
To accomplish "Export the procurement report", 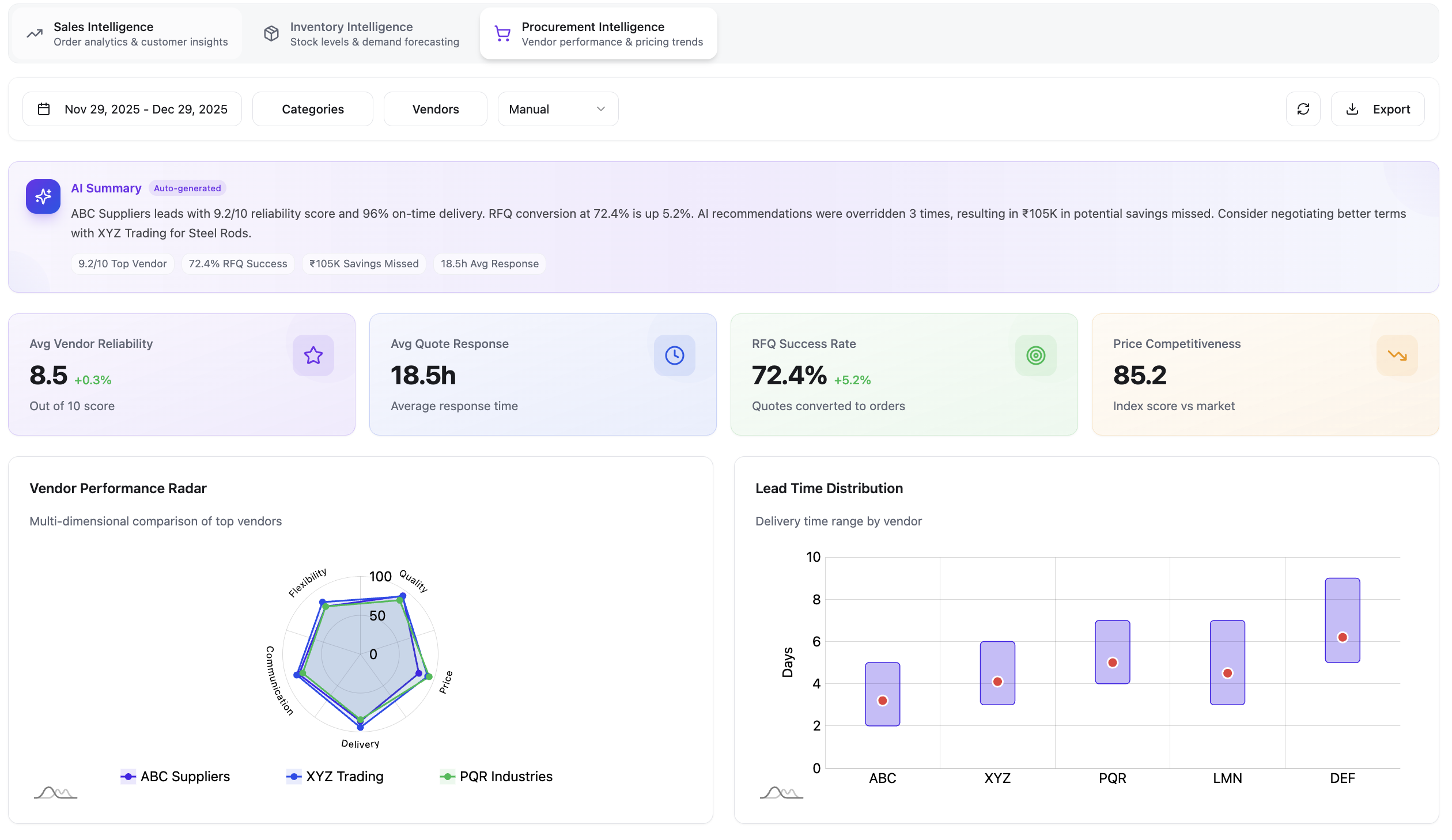I will pyautogui.click(x=1378, y=109).
